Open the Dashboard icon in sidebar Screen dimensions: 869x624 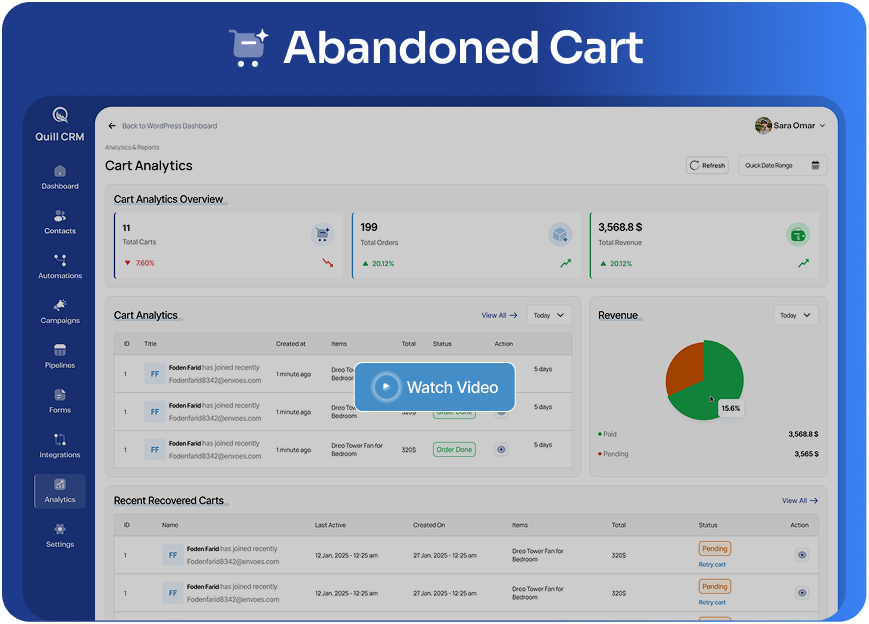click(x=60, y=172)
